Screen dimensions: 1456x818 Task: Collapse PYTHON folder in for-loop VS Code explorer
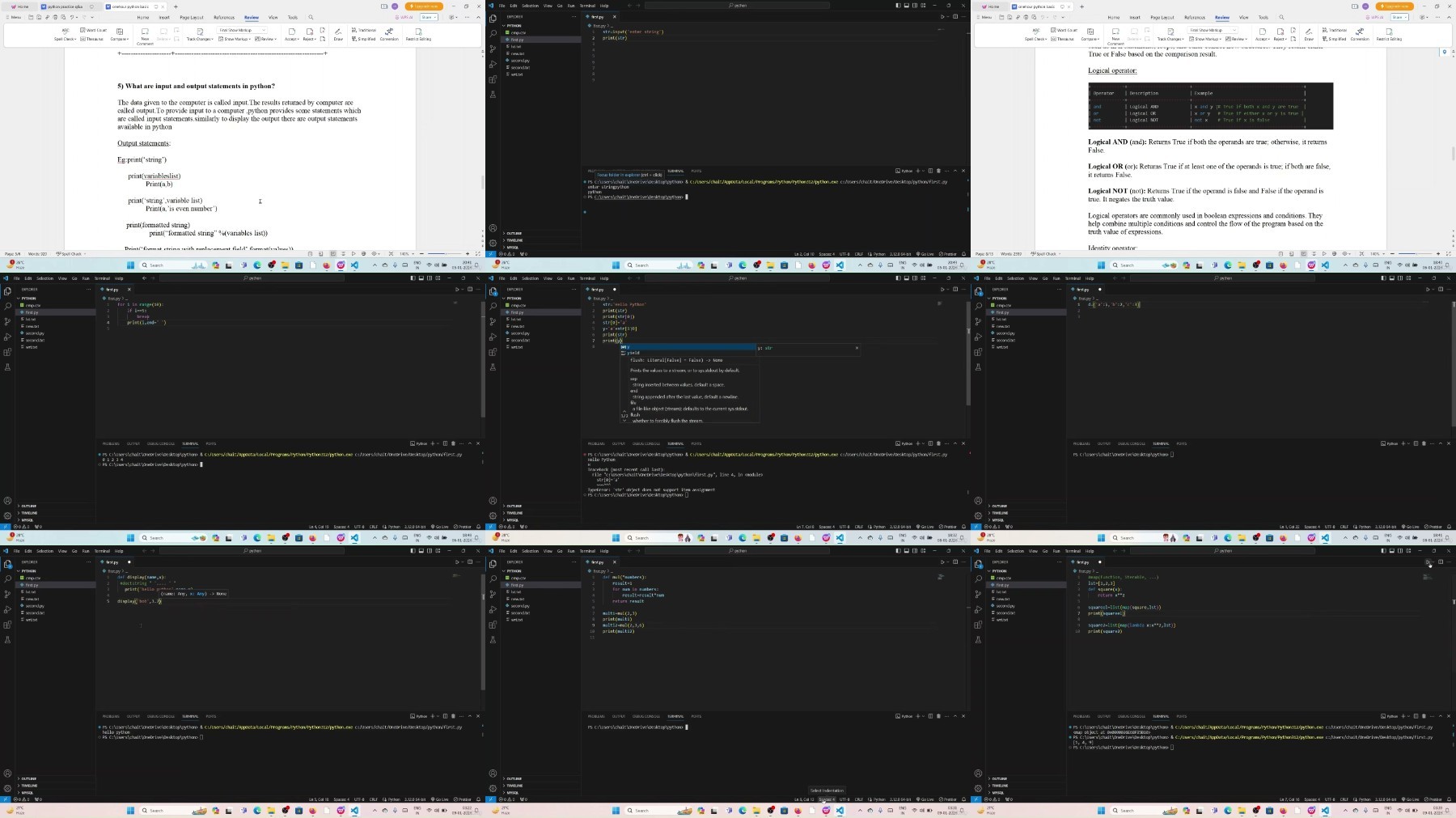pos(28,299)
